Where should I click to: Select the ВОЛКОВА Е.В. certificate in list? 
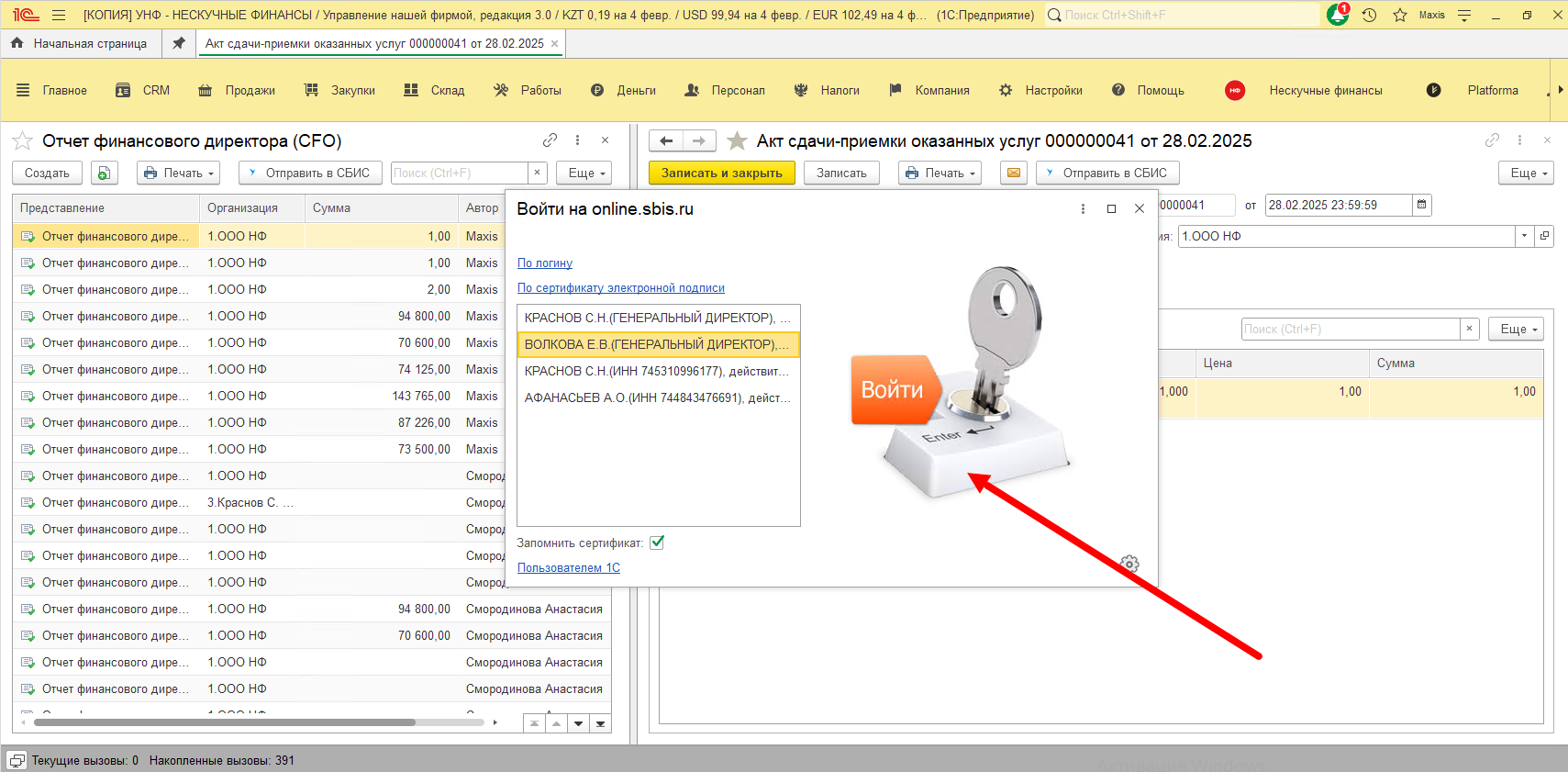[x=657, y=344]
